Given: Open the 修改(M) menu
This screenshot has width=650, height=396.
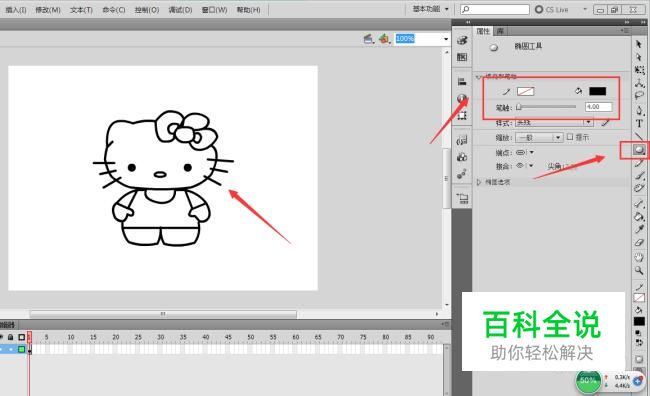Looking at the screenshot, I should (x=48, y=10).
